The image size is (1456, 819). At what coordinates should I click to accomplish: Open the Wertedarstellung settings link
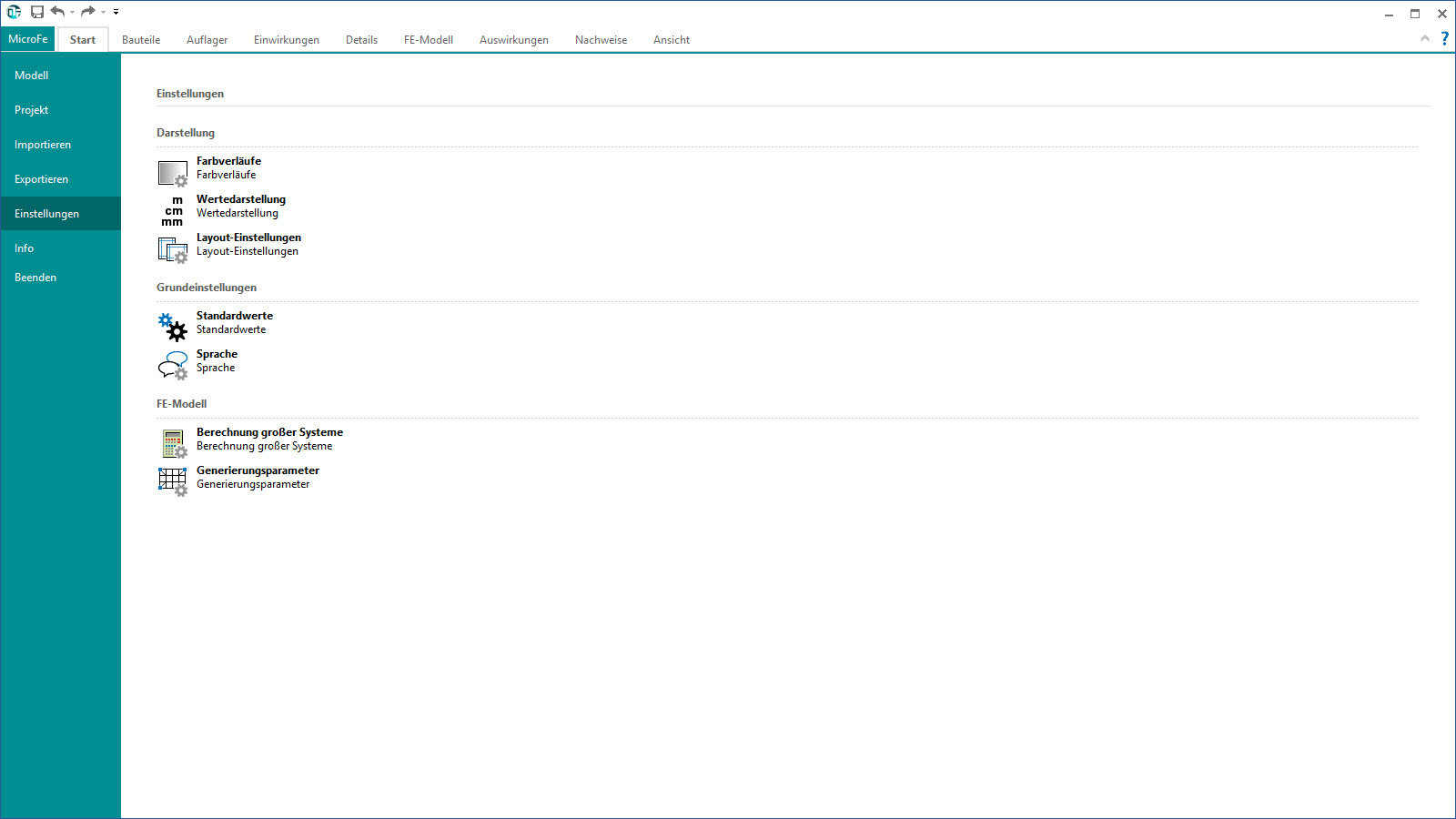[x=241, y=199]
